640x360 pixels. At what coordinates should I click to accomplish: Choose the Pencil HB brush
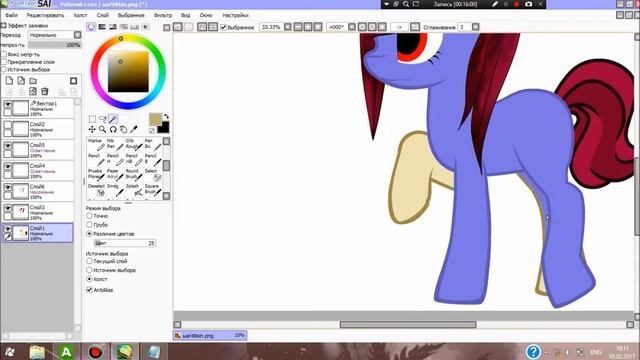click(x=134, y=159)
